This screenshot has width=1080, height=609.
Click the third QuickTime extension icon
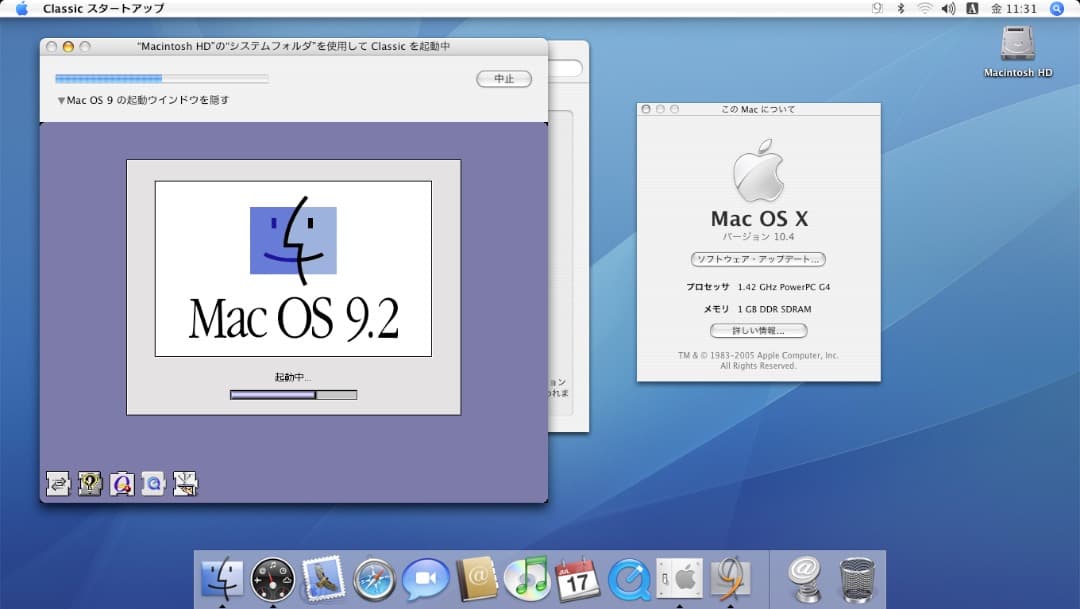point(122,484)
